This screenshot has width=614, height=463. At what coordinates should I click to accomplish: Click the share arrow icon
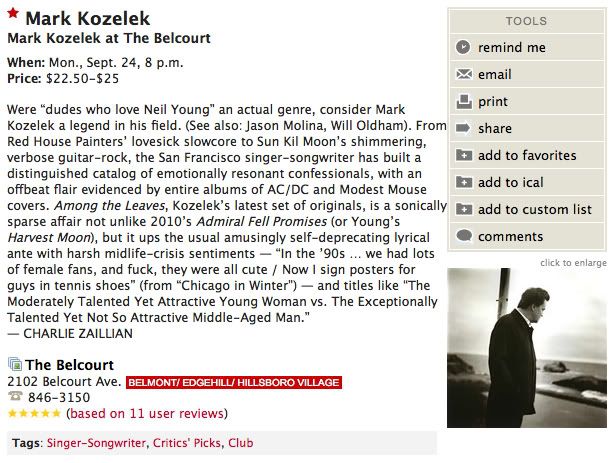coord(463,128)
